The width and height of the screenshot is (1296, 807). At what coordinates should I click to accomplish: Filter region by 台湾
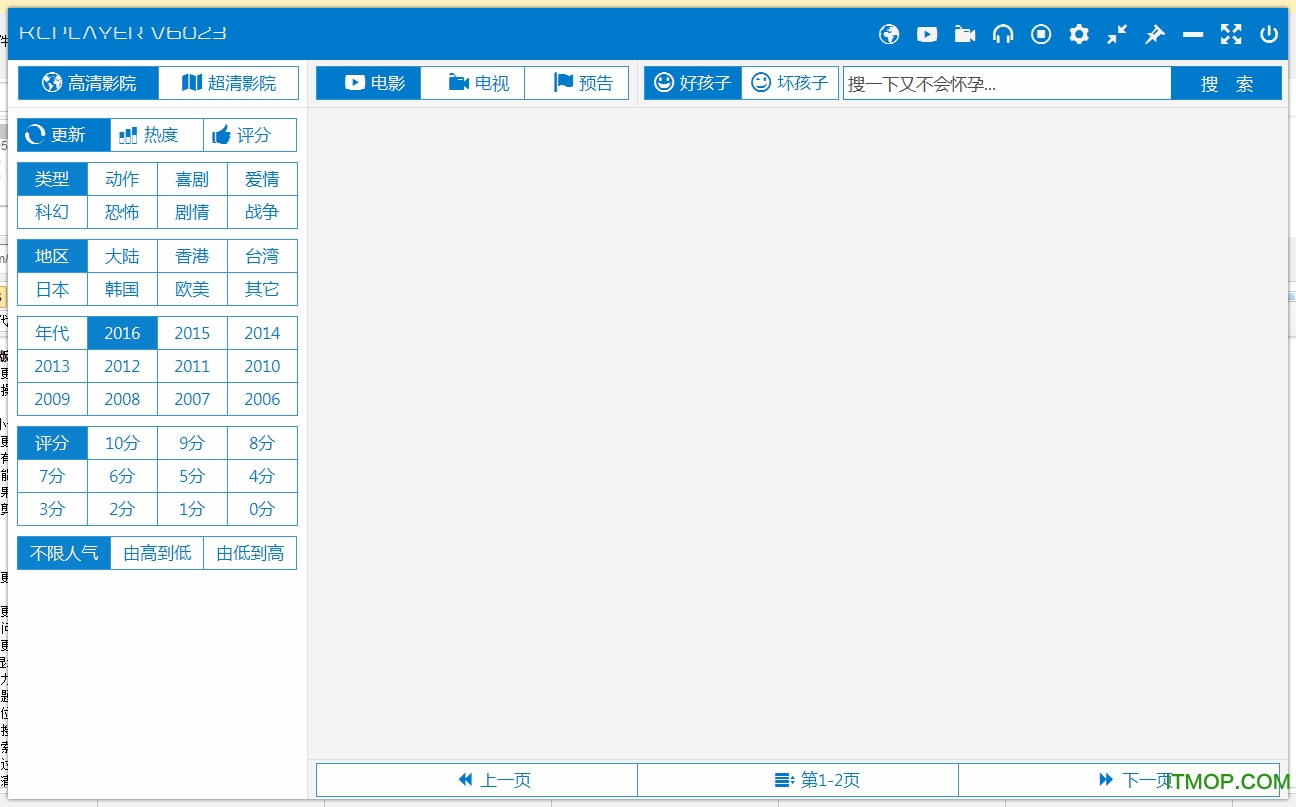[x=262, y=256]
